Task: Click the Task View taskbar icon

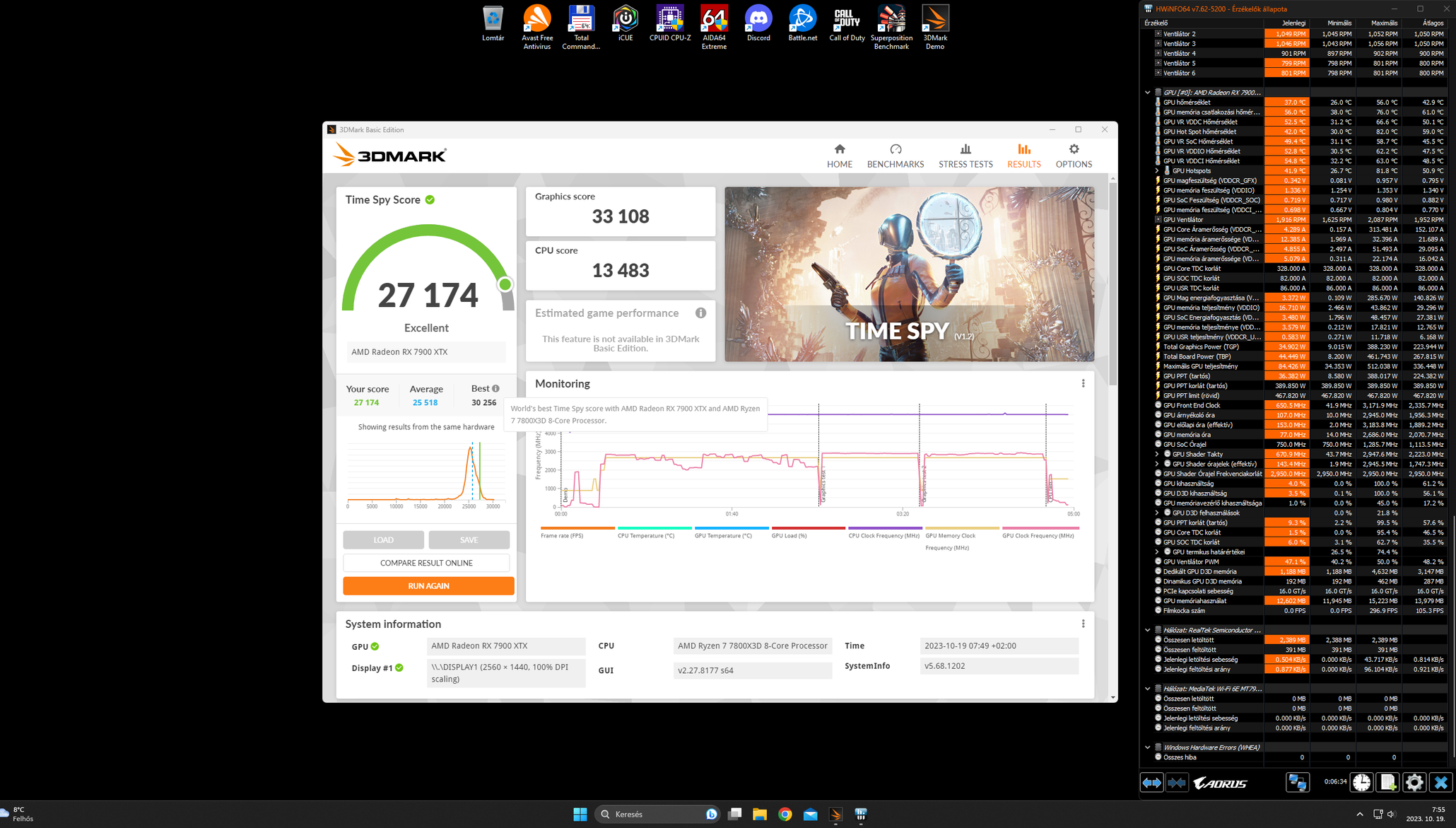Action: pyautogui.click(x=735, y=815)
